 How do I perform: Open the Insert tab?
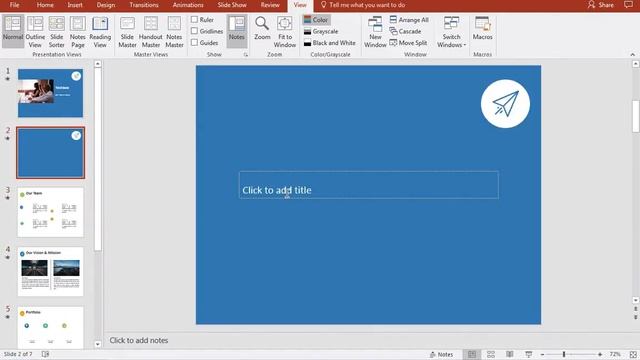75,5
